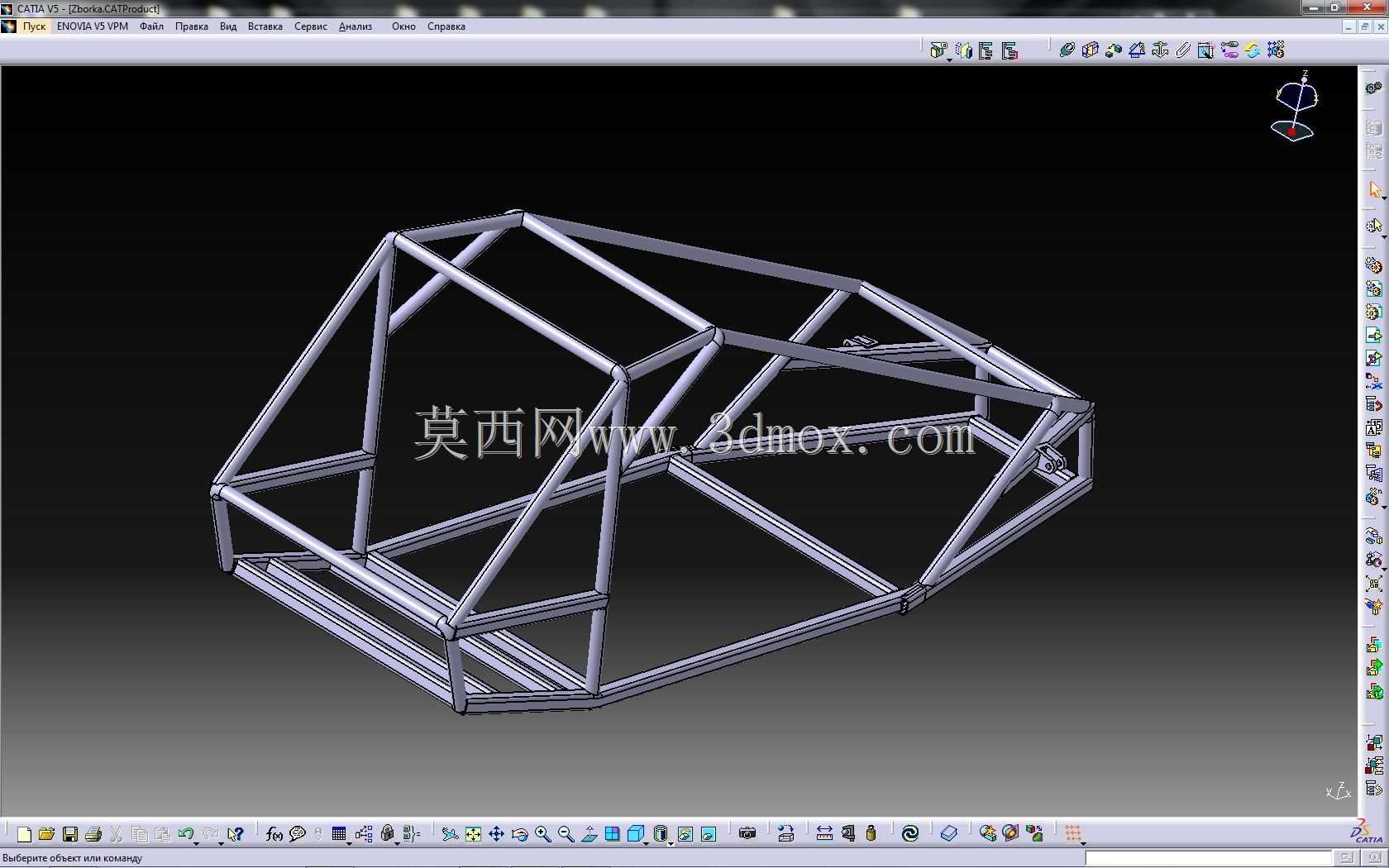The width and height of the screenshot is (1389, 868).
Task: Open the Правка menu
Action: pos(191,26)
